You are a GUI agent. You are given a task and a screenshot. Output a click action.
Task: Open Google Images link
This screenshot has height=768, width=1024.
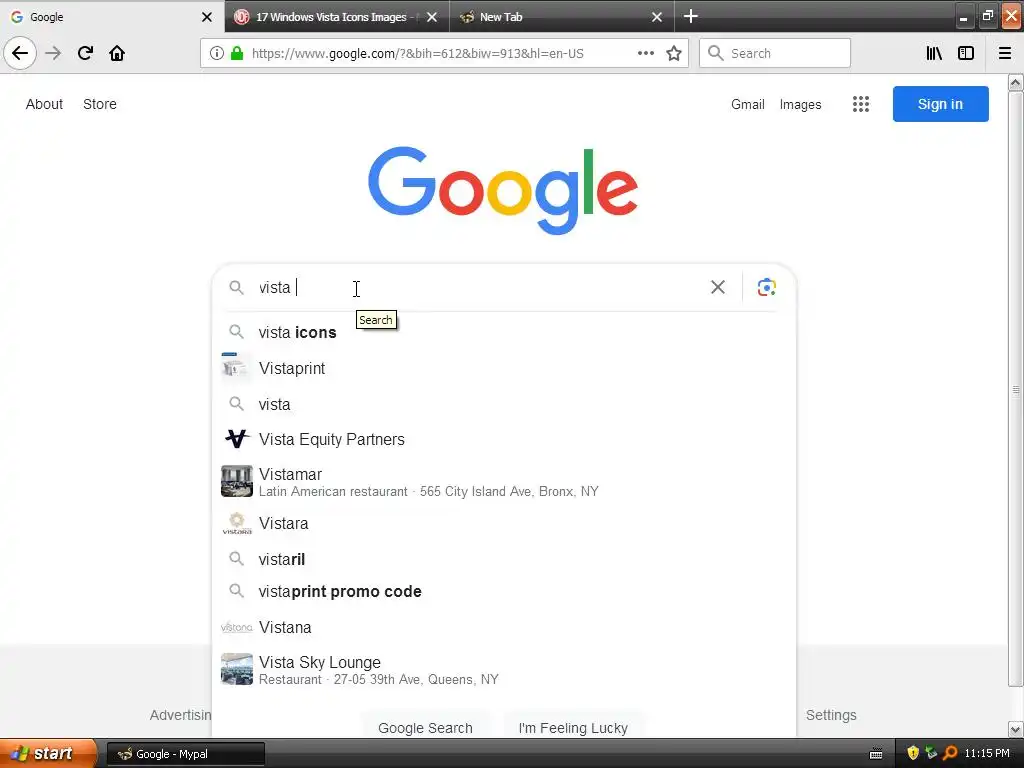pos(801,104)
